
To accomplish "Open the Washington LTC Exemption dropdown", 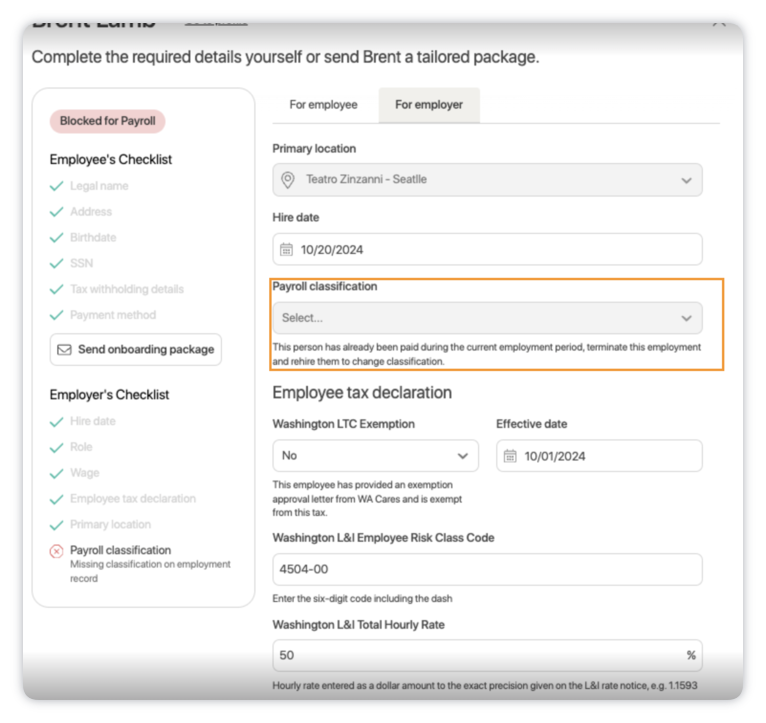I will 375,456.
